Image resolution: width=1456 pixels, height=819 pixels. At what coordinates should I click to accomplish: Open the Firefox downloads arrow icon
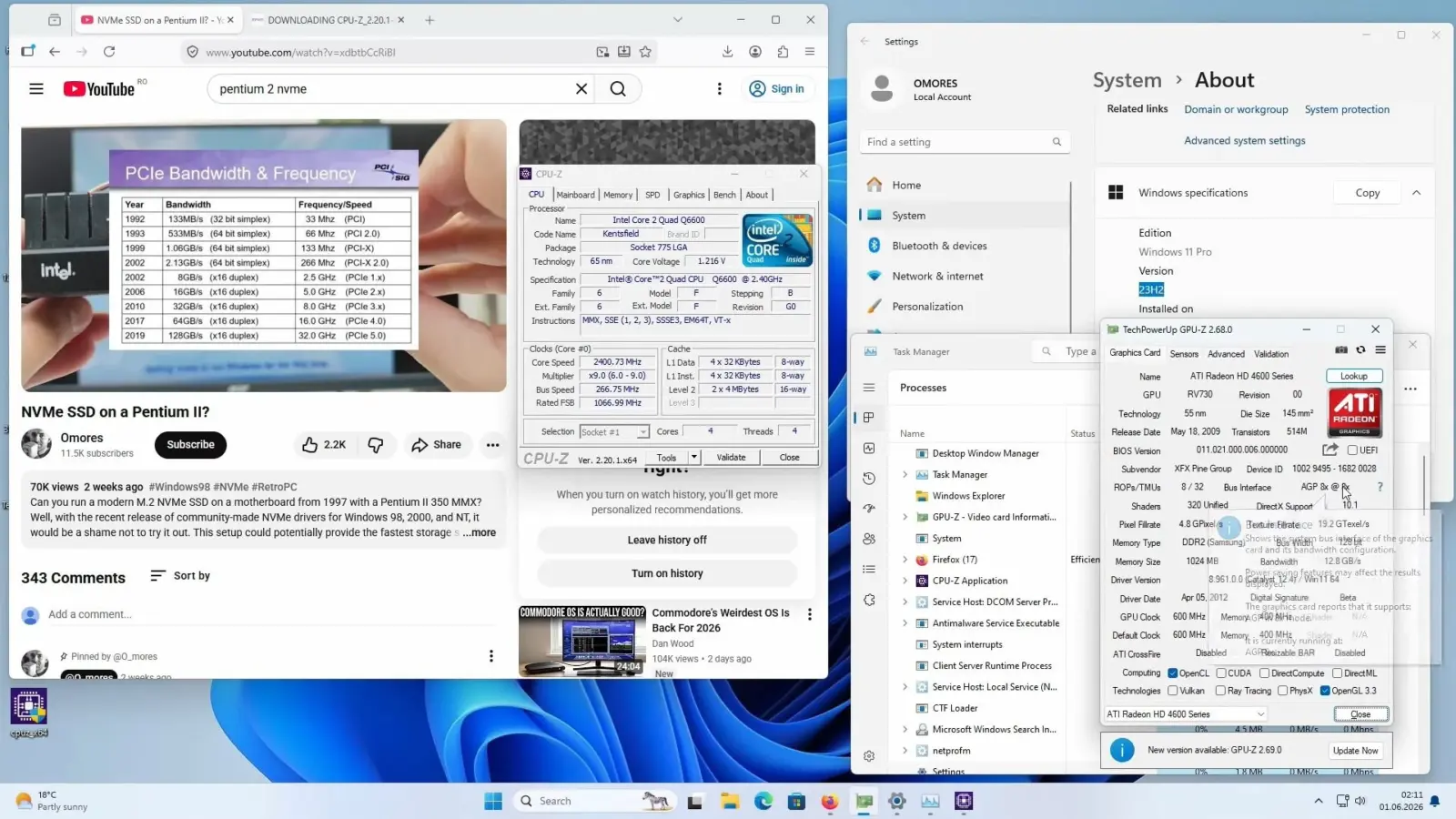click(727, 52)
